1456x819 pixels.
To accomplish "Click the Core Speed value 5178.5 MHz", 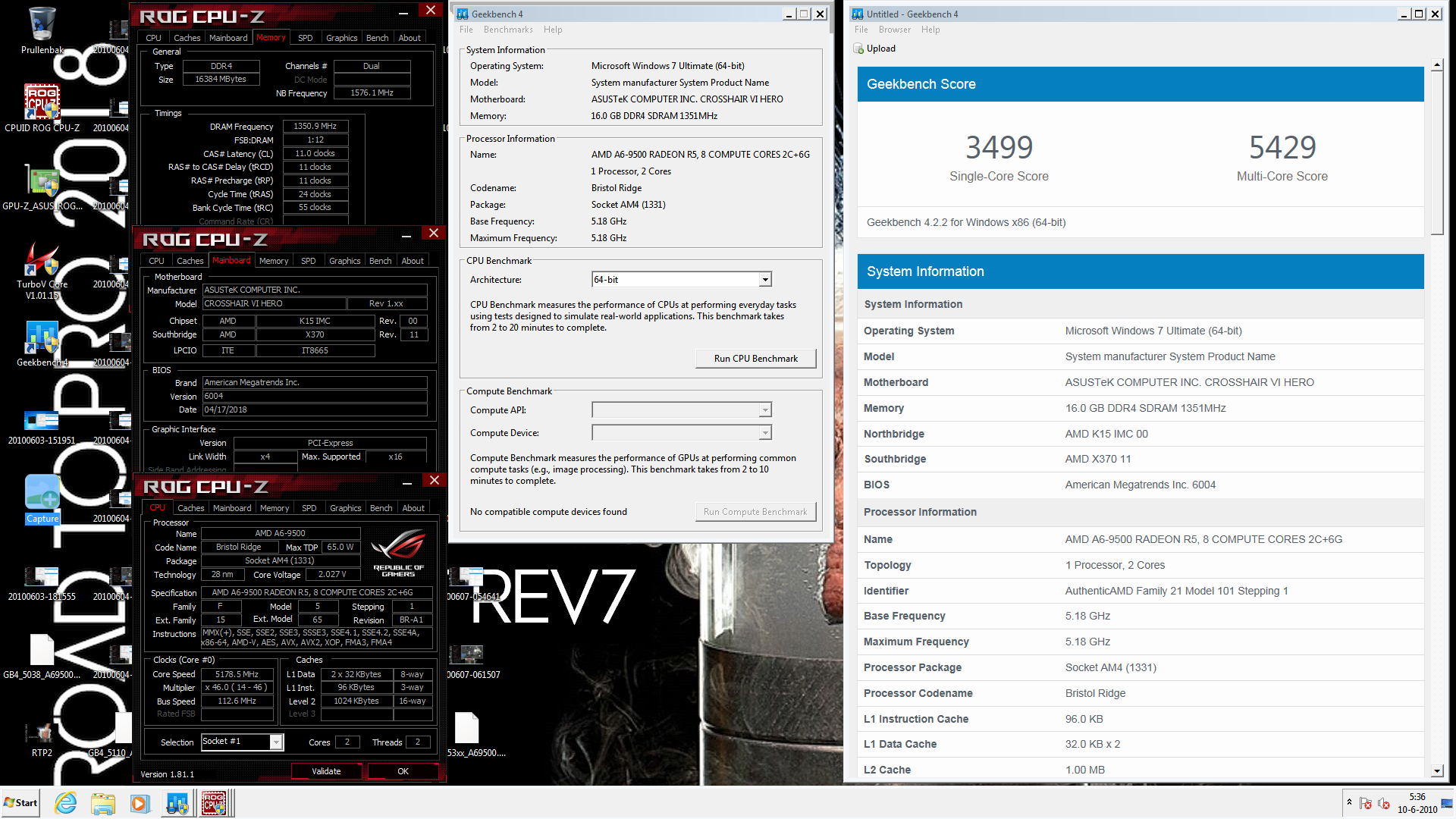I will pos(237,674).
